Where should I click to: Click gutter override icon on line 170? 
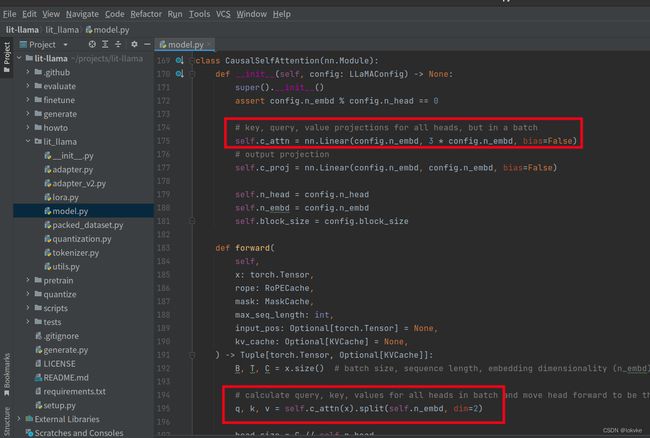pos(179,74)
